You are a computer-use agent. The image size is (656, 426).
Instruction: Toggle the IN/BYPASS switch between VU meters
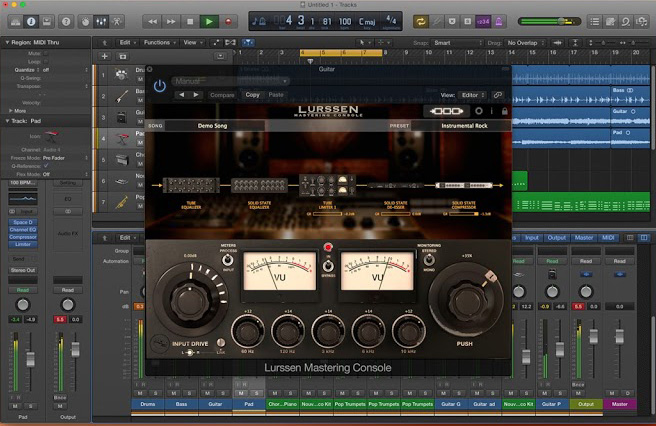(x=328, y=266)
